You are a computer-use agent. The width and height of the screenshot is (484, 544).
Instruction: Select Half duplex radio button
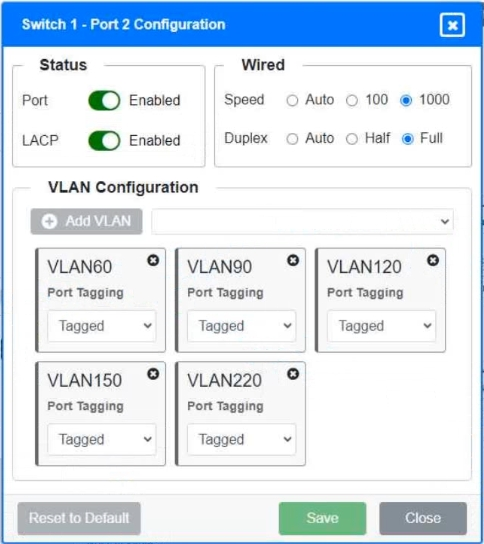(x=352, y=139)
